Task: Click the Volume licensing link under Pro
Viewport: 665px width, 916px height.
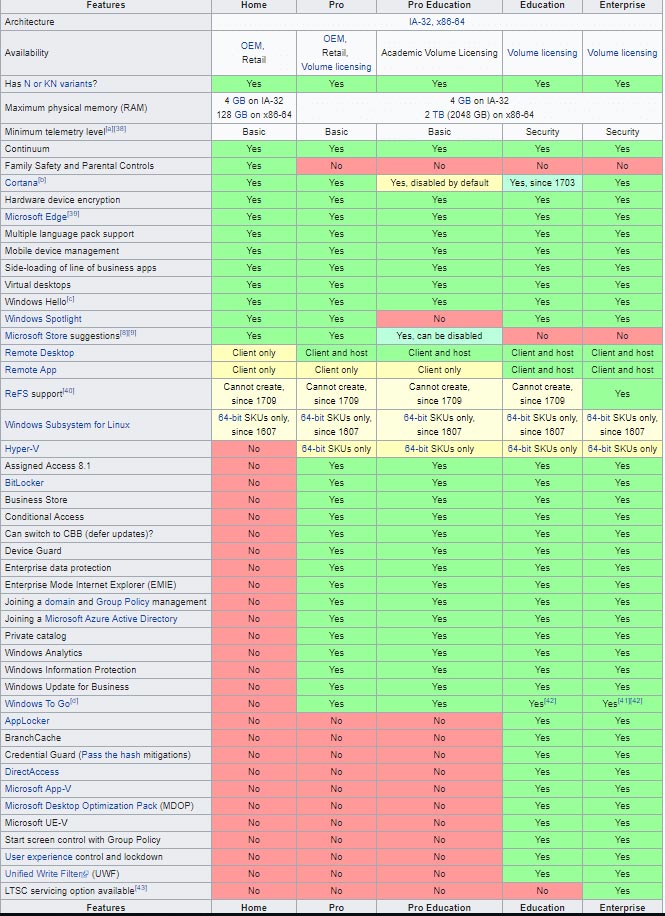Action: [336, 67]
